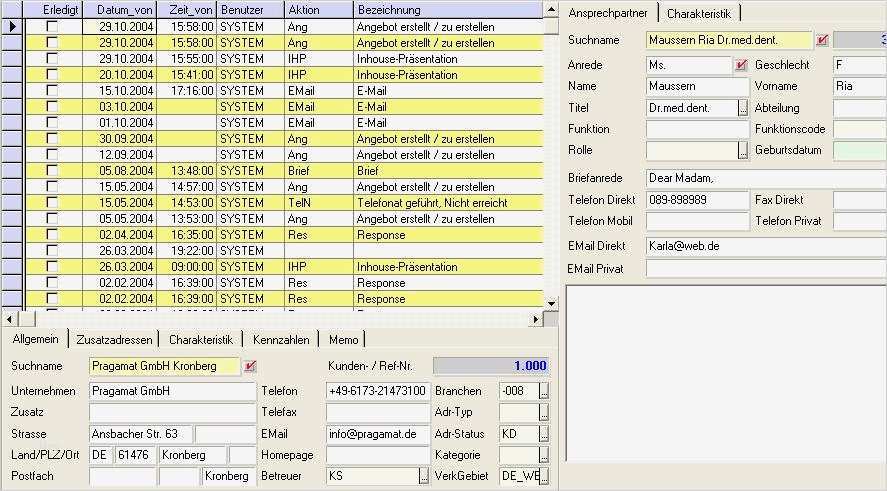Click into the Unternehmen field 'Pragamat GmbH'
887x491 pixels.
pos(173,391)
